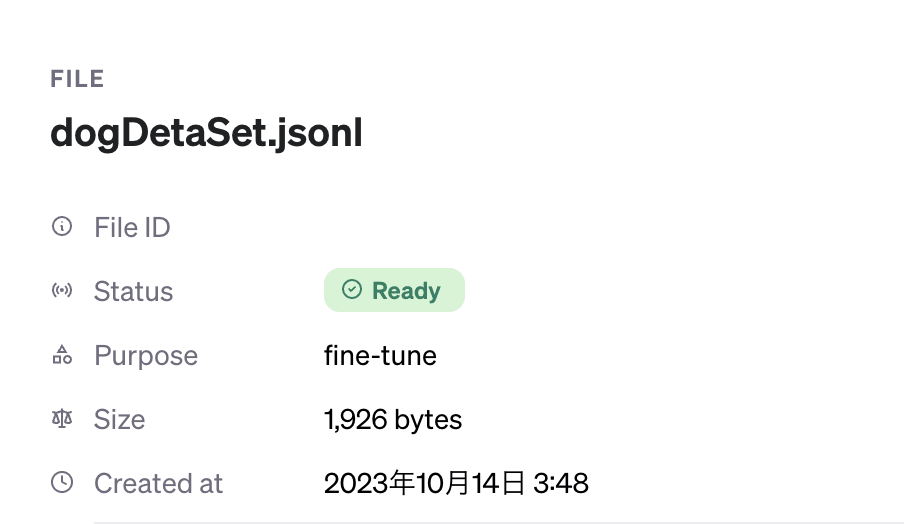The height and width of the screenshot is (524, 904).
Task: Click the word Ready in status badge
Action: pyautogui.click(x=406, y=291)
